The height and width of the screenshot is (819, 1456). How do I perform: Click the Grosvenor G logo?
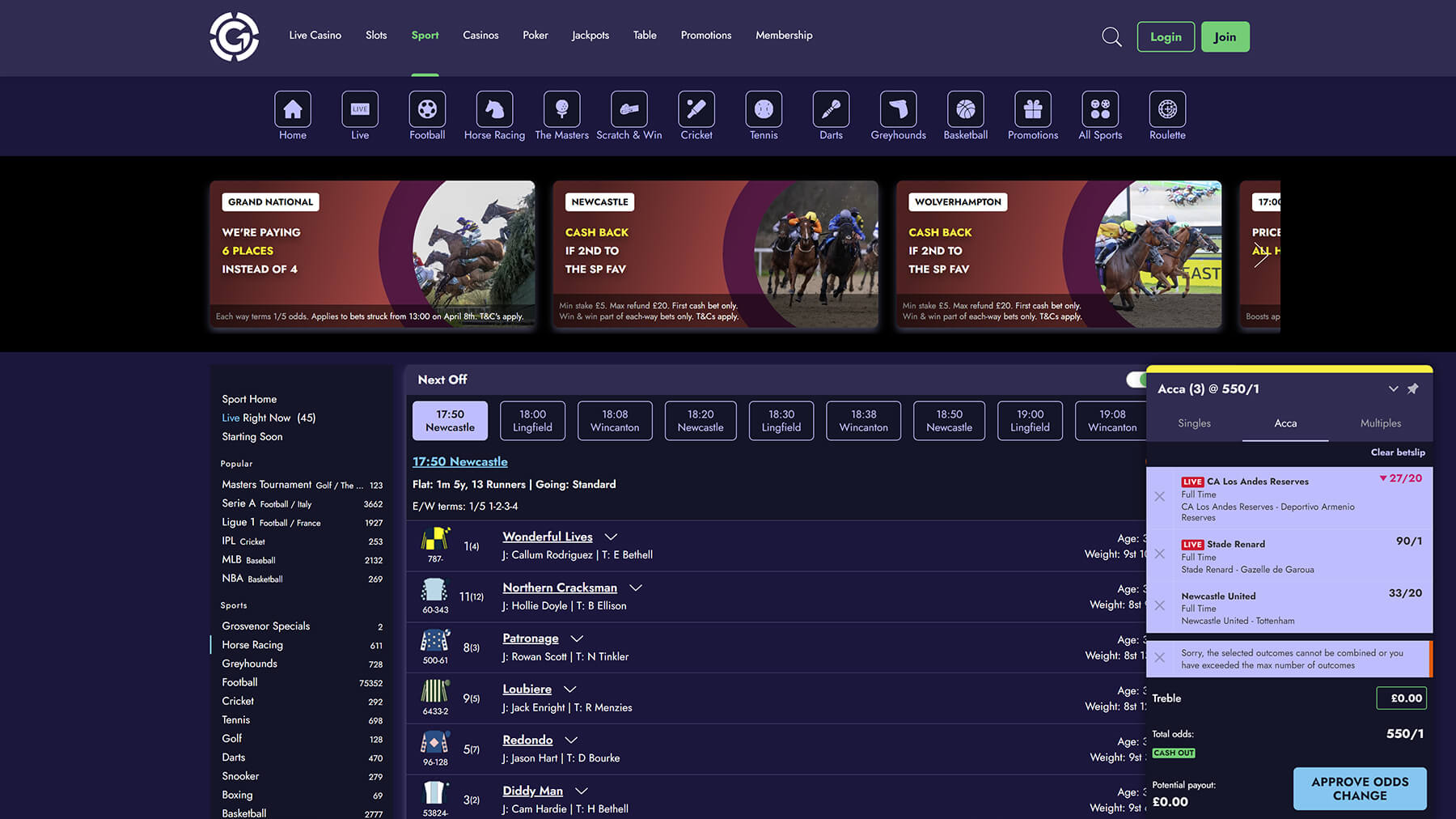coord(235,36)
